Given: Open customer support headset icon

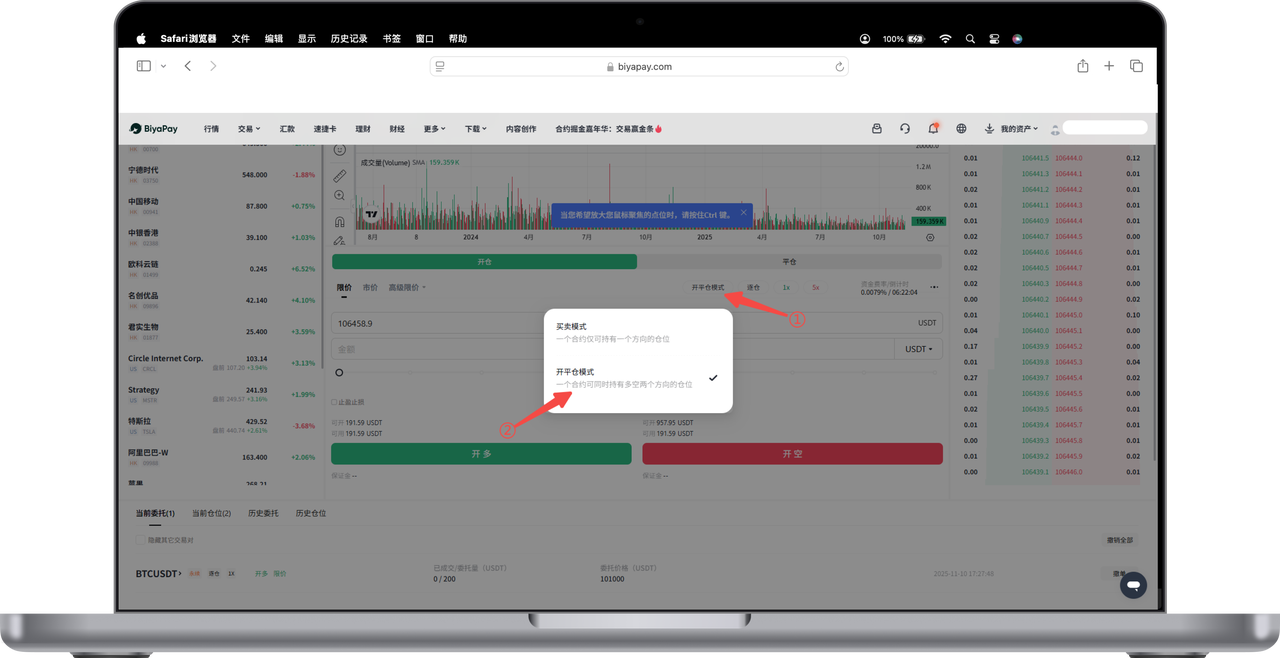Looking at the screenshot, I should [x=905, y=129].
